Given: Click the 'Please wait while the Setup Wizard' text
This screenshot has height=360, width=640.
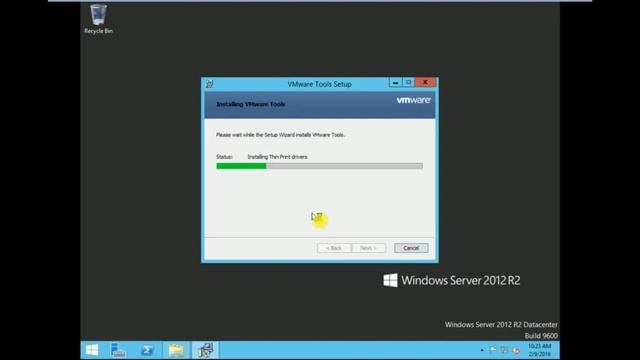Looking at the screenshot, I should pos(280,135).
